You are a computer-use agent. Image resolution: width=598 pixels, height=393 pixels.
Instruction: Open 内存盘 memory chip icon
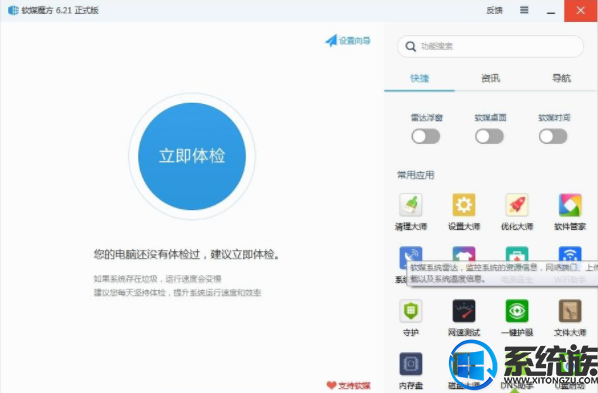(411, 364)
